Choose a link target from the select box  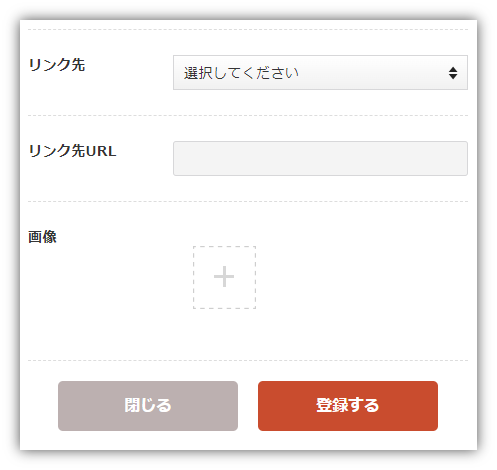pyautogui.click(x=320, y=73)
